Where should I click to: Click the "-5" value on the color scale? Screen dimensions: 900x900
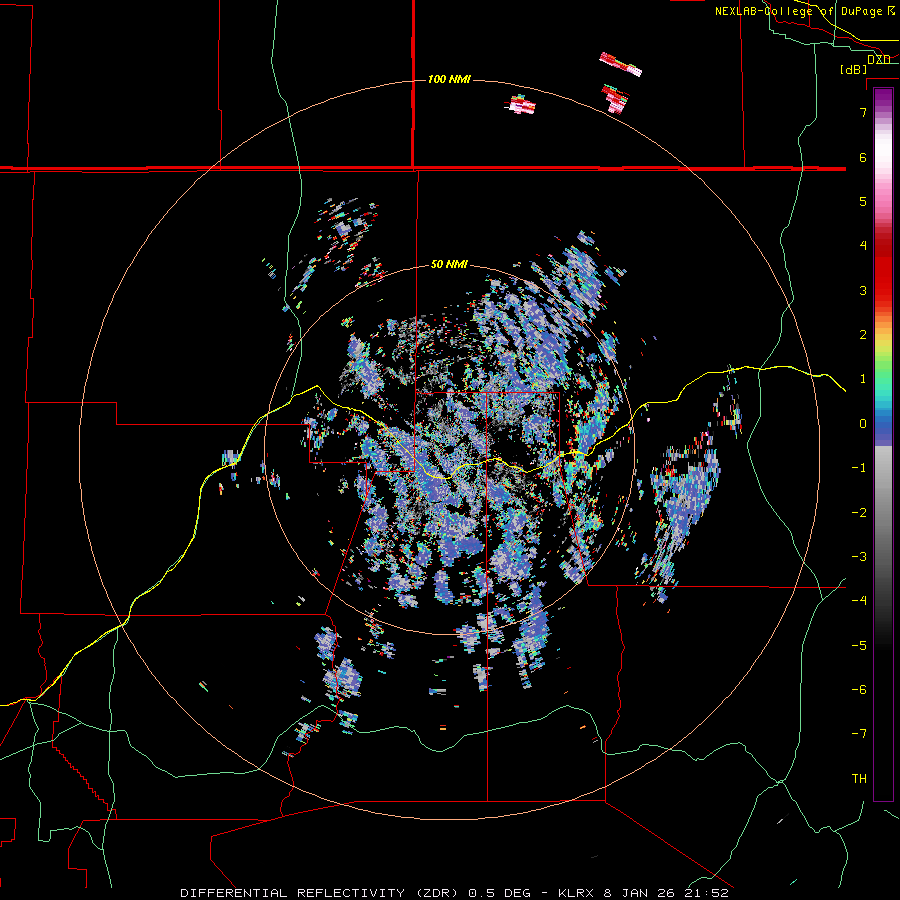[x=859, y=646]
